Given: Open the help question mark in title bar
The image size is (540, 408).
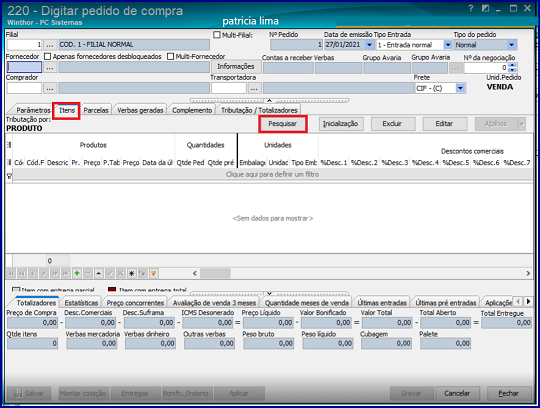Looking at the screenshot, I should point(471,9).
